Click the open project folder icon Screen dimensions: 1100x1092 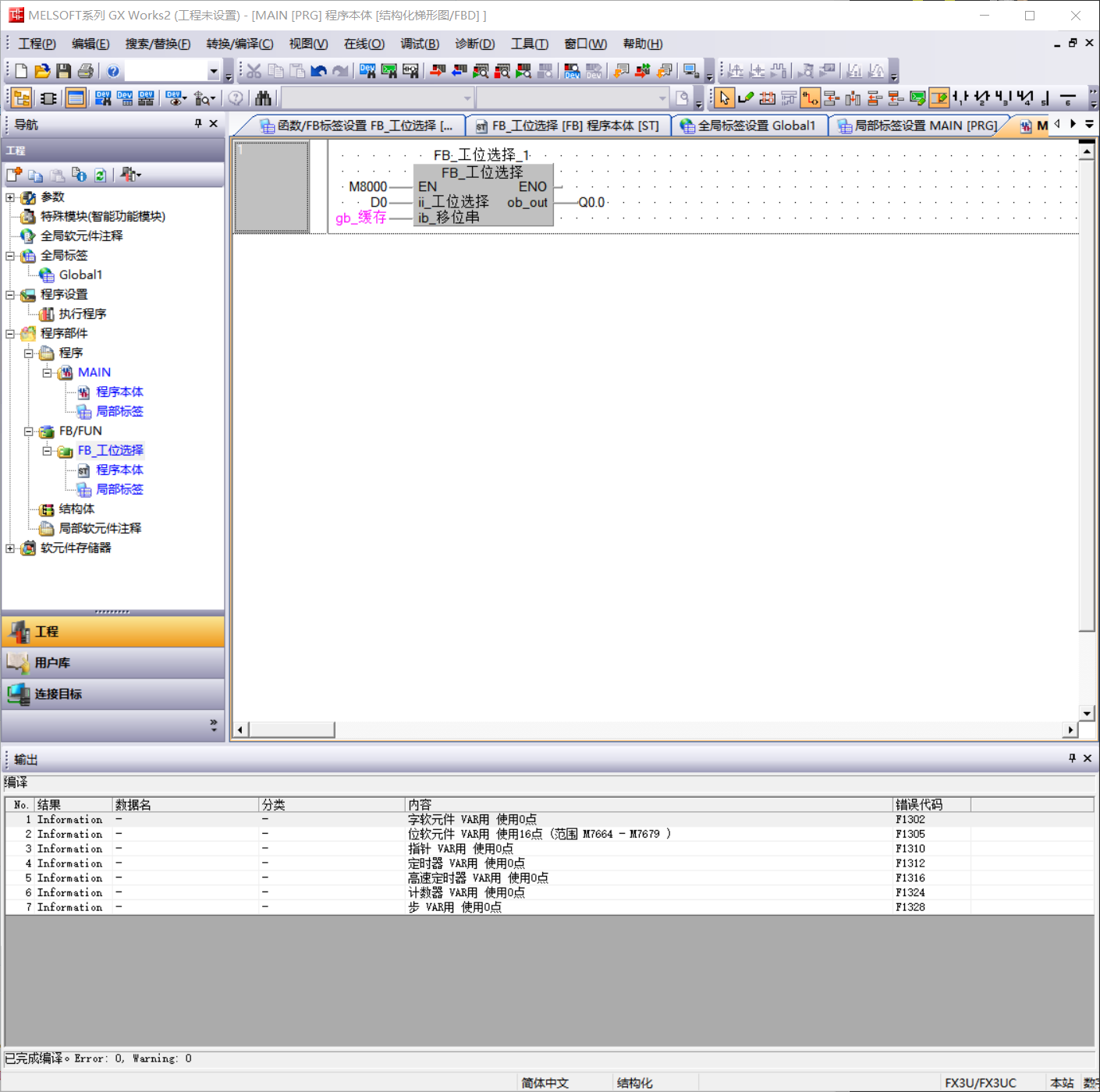[x=42, y=71]
